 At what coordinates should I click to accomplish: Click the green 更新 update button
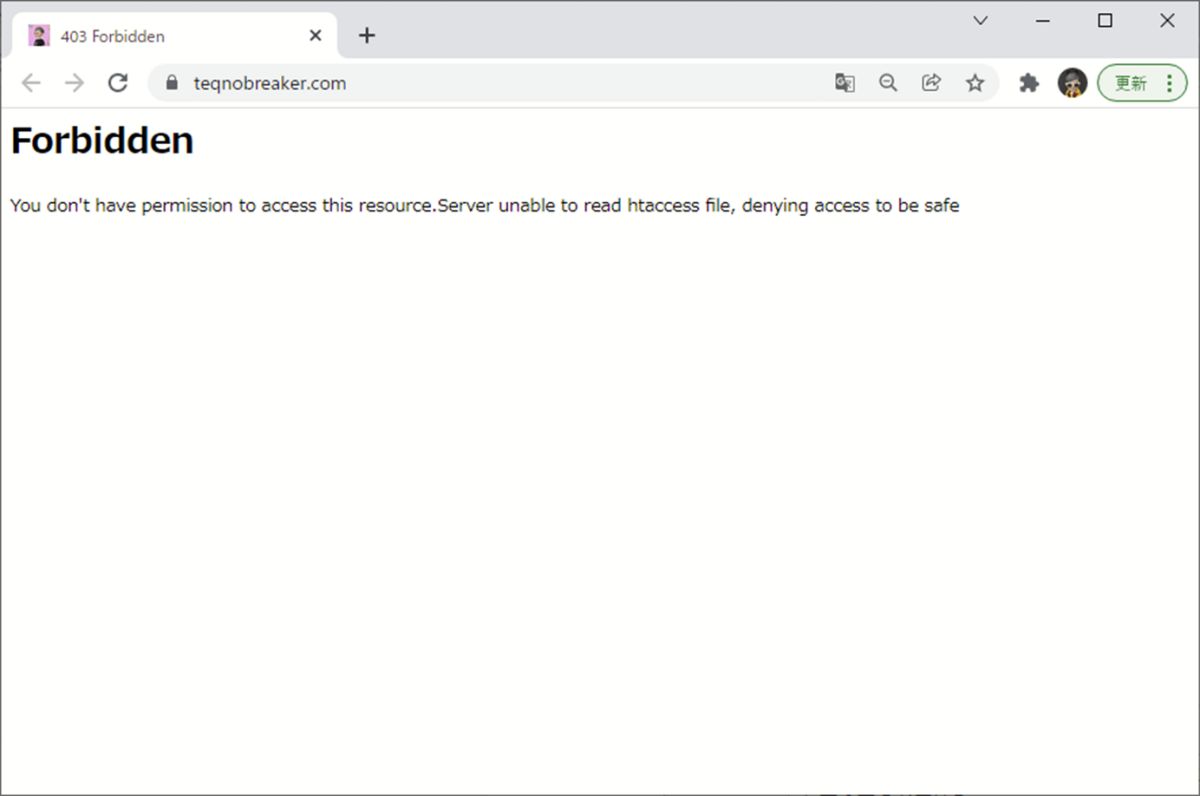click(x=1130, y=83)
